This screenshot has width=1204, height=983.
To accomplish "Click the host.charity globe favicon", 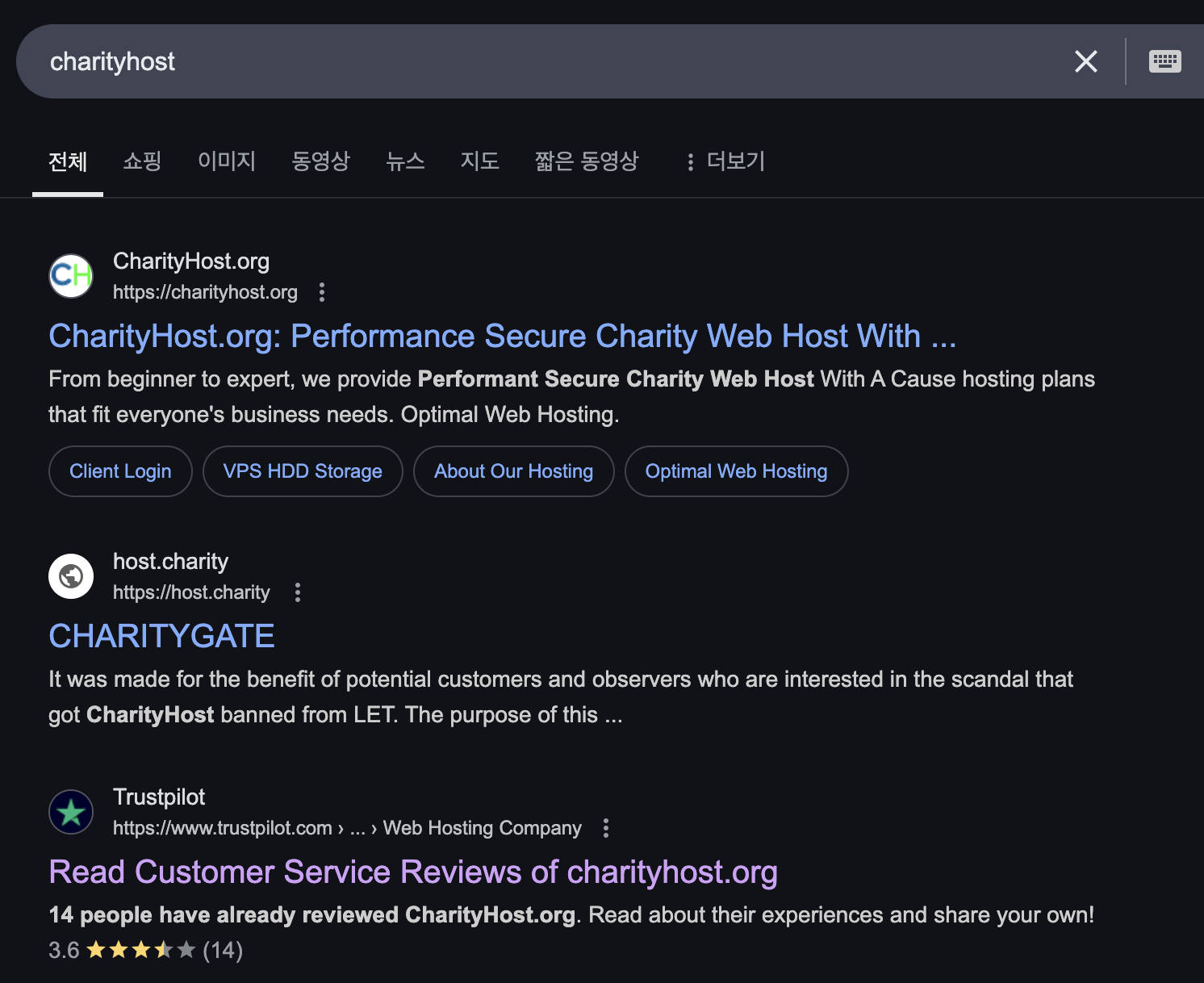I will click(x=71, y=576).
